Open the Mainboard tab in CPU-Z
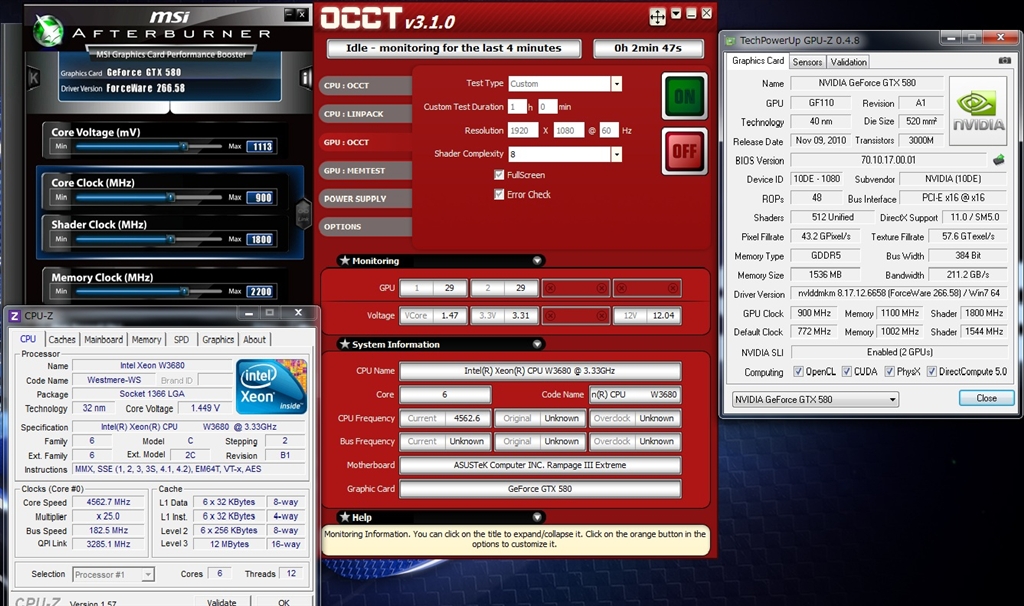The width and height of the screenshot is (1024, 606). tap(104, 340)
